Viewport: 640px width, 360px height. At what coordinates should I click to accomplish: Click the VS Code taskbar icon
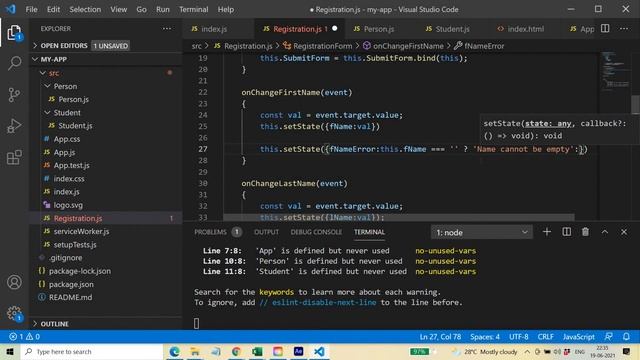pyautogui.click(x=319, y=351)
